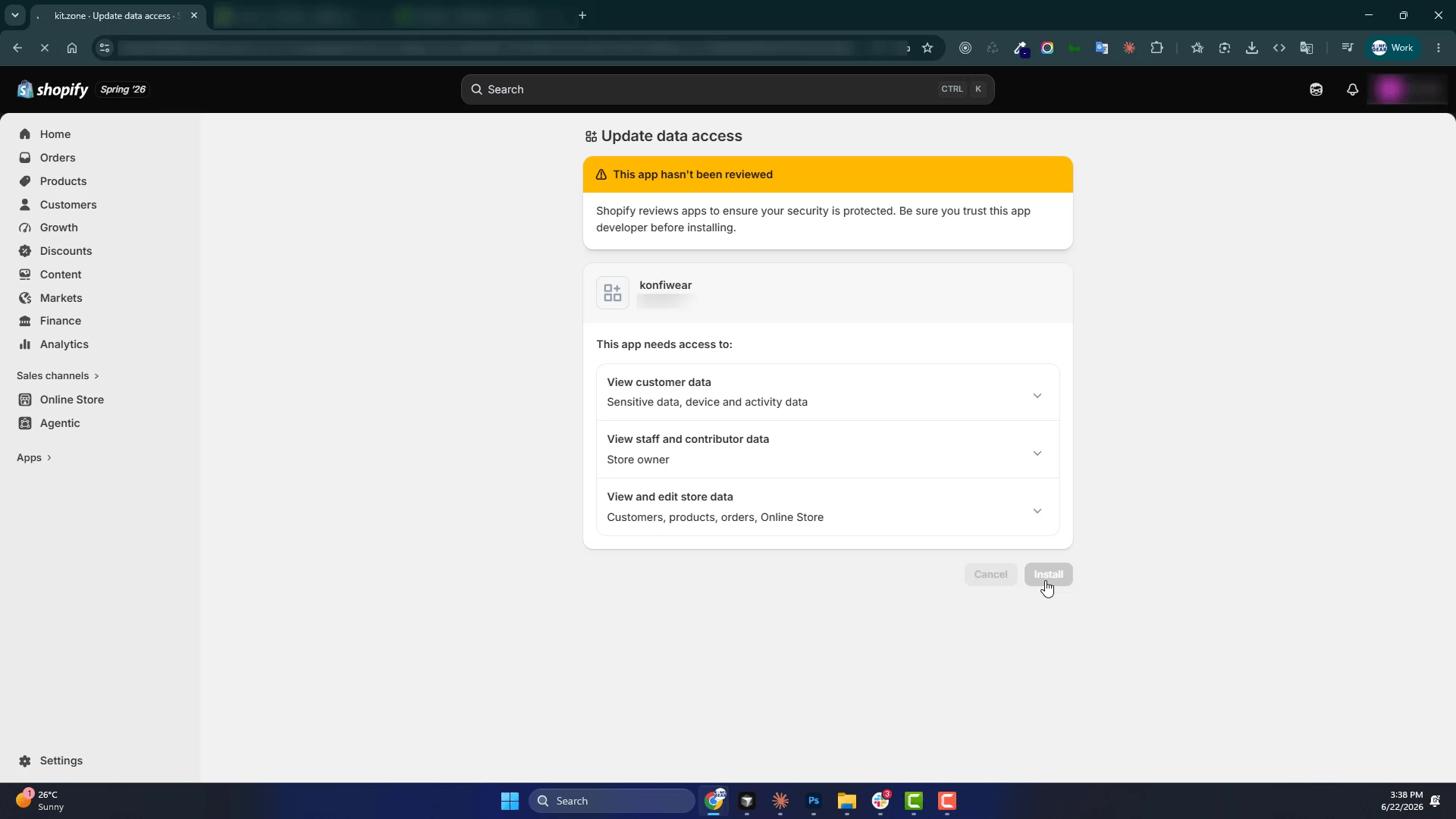Go to Orders in sidebar
This screenshot has width=1456, height=819.
tap(57, 158)
